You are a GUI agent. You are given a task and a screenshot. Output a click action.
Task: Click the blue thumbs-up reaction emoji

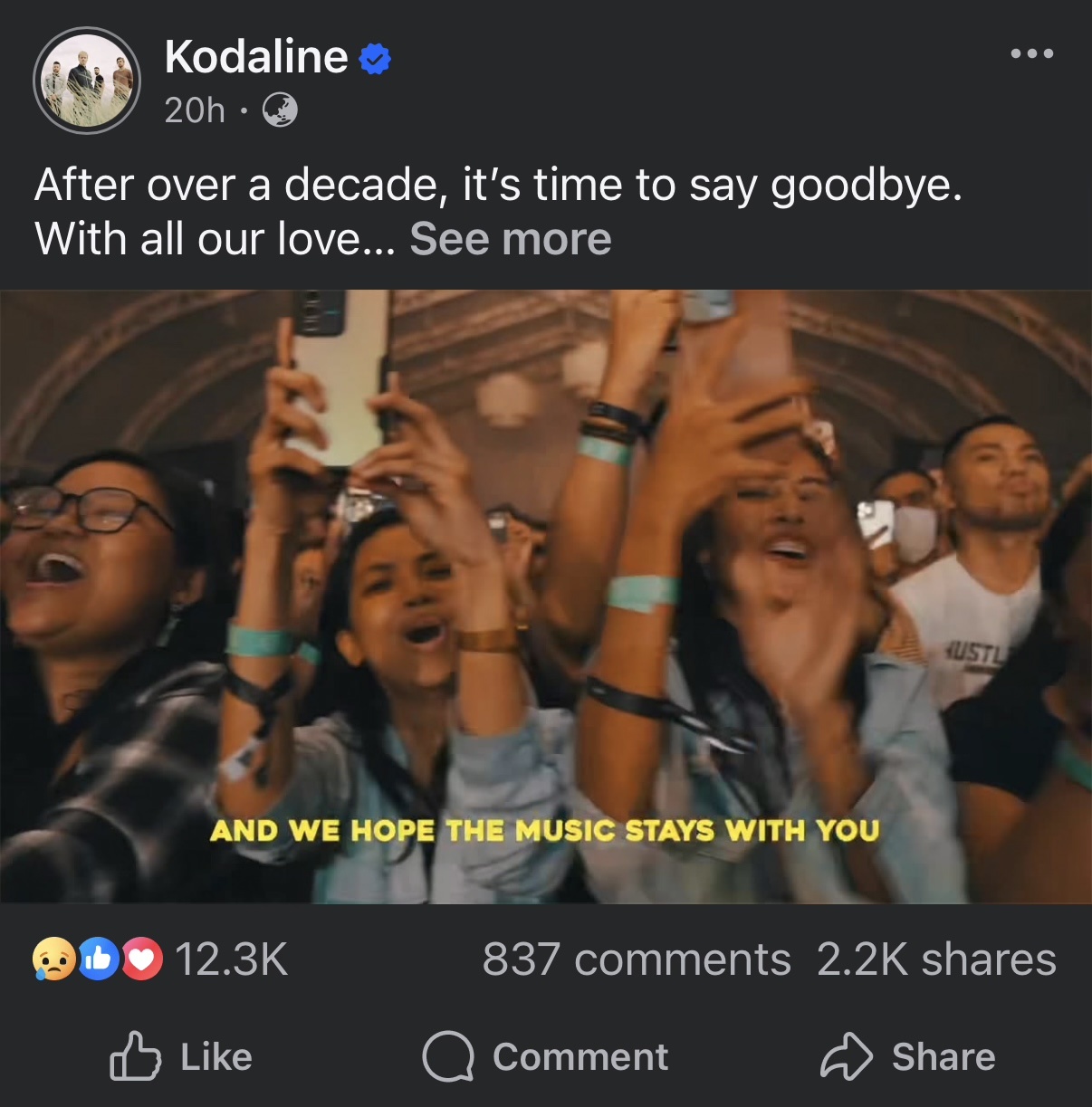coord(99,959)
